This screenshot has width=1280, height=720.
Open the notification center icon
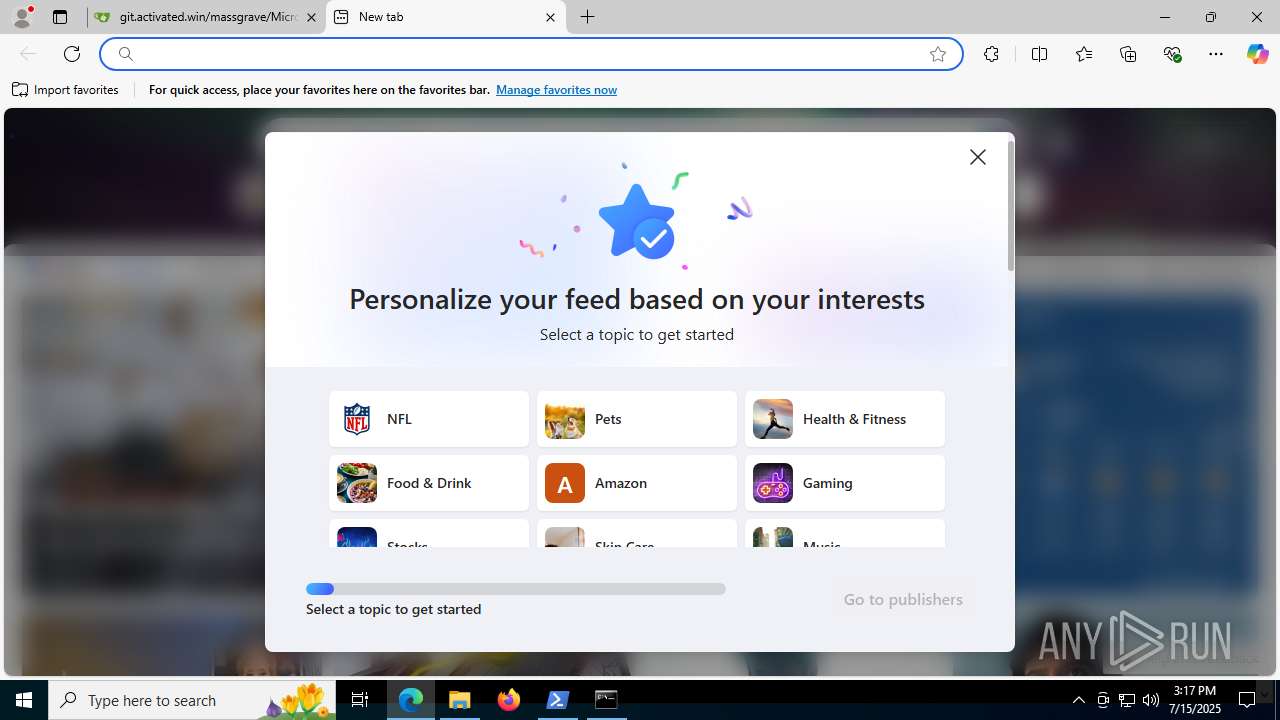1247,700
